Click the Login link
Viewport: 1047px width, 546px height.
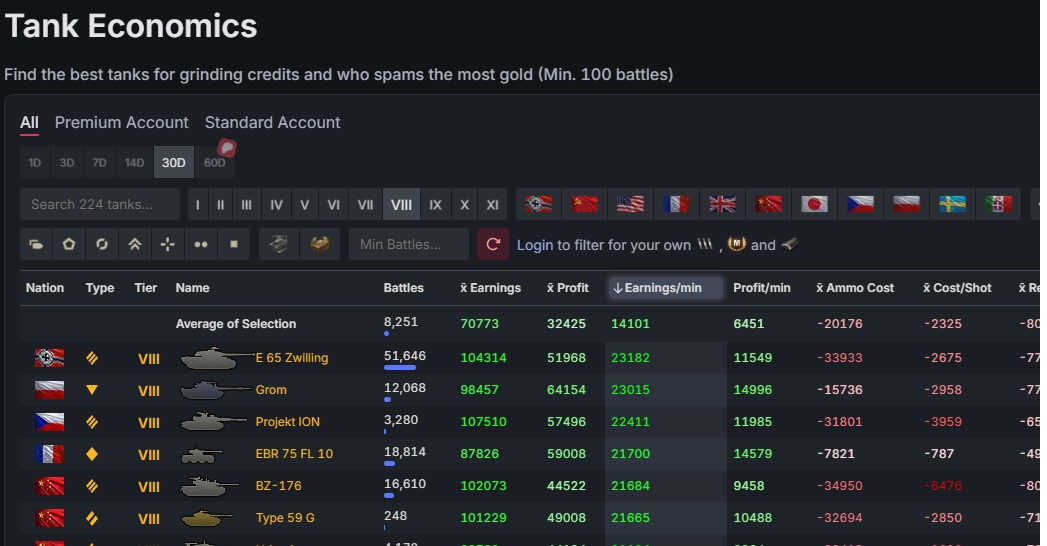[534, 245]
